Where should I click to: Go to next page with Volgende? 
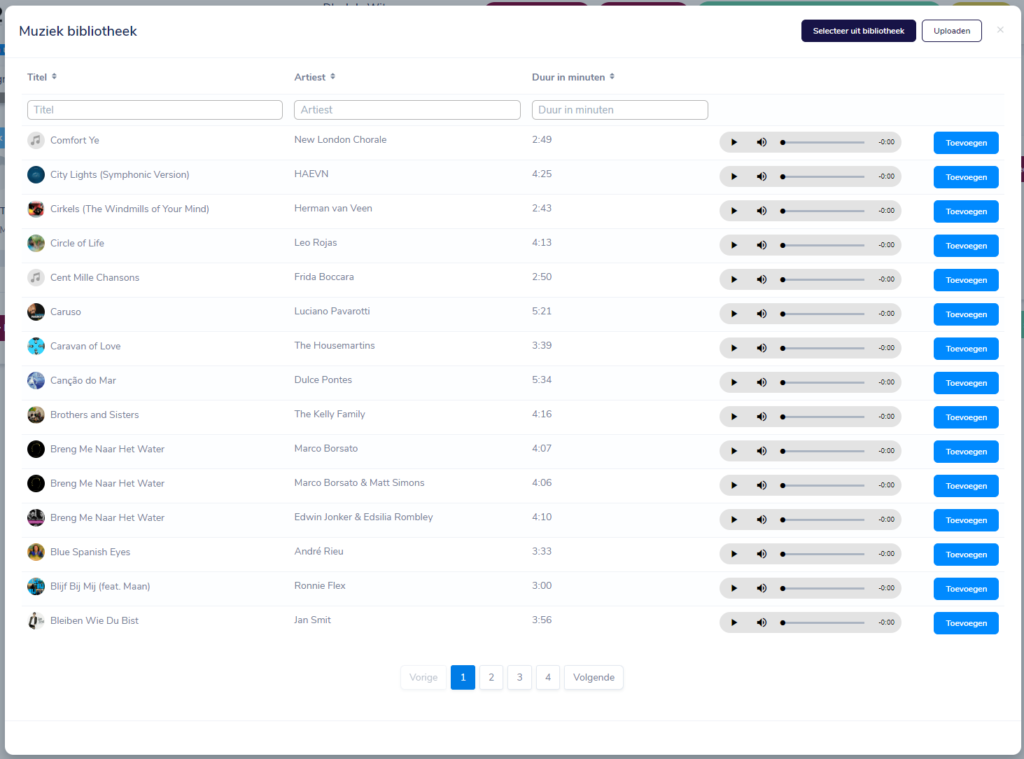click(x=593, y=677)
